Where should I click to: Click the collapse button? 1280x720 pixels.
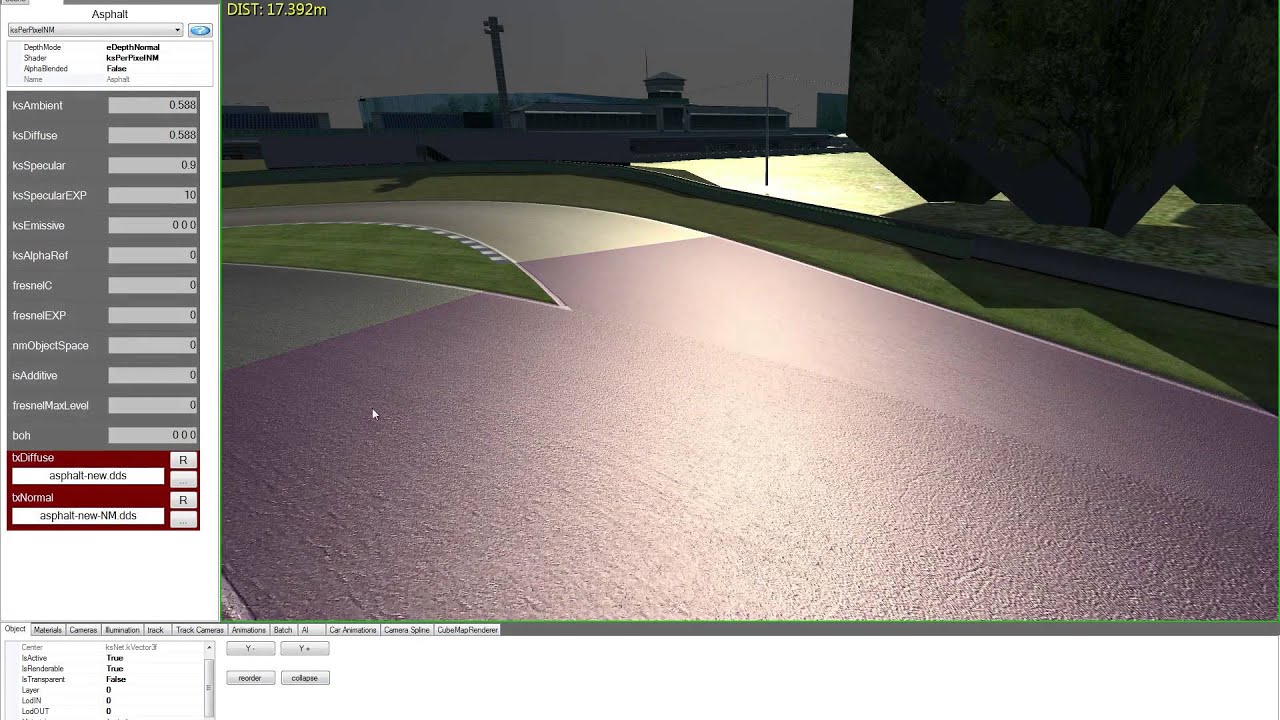pos(305,678)
